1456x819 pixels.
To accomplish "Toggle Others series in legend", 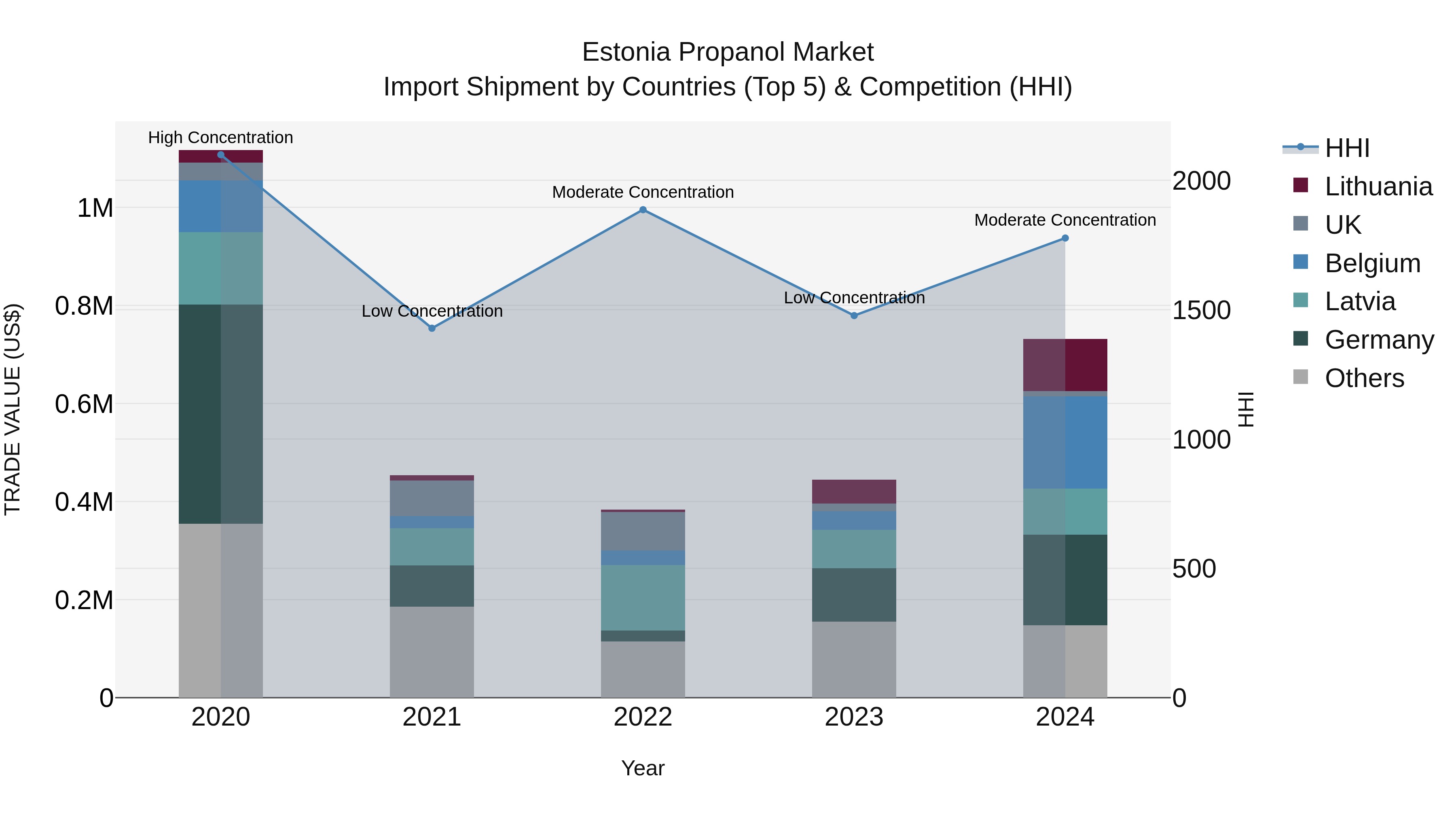I will coord(1348,378).
